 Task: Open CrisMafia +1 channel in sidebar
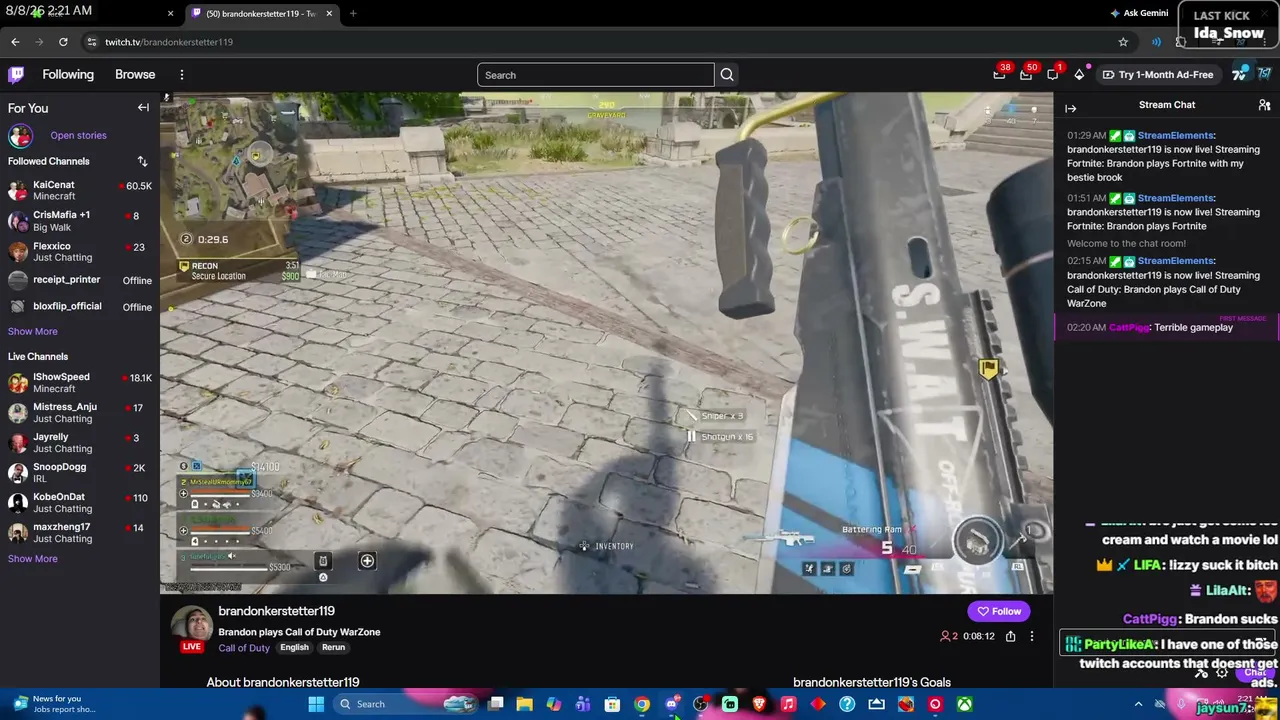(80, 221)
